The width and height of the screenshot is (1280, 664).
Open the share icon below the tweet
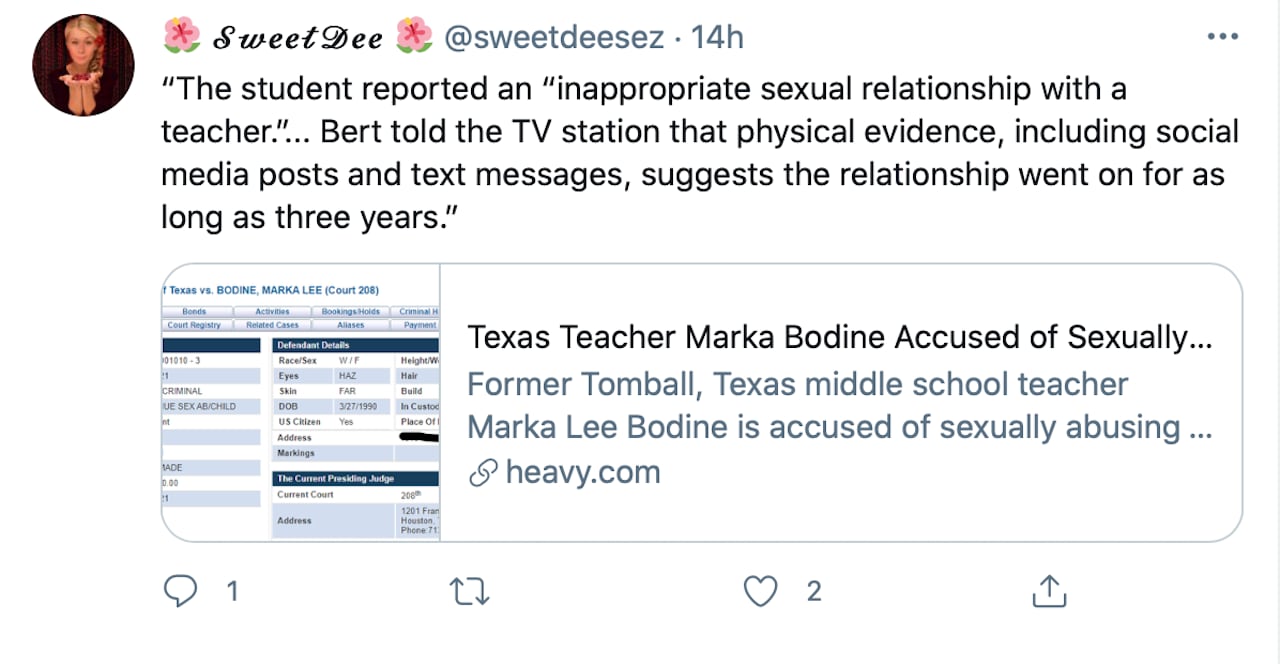coord(1048,591)
